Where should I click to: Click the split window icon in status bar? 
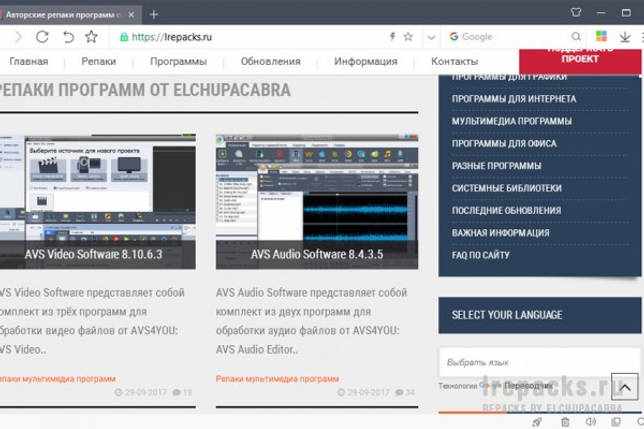pos(616,422)
